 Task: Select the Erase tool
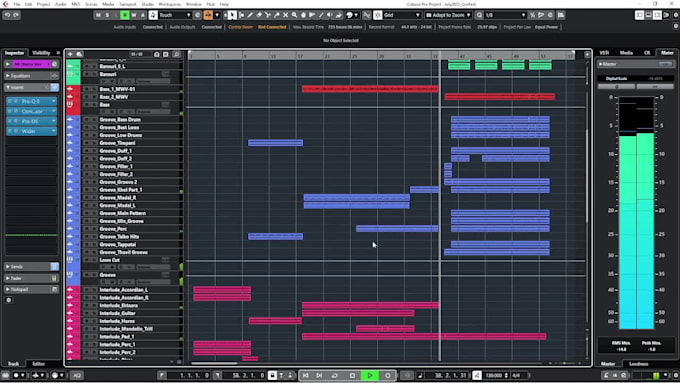point(259,15)
